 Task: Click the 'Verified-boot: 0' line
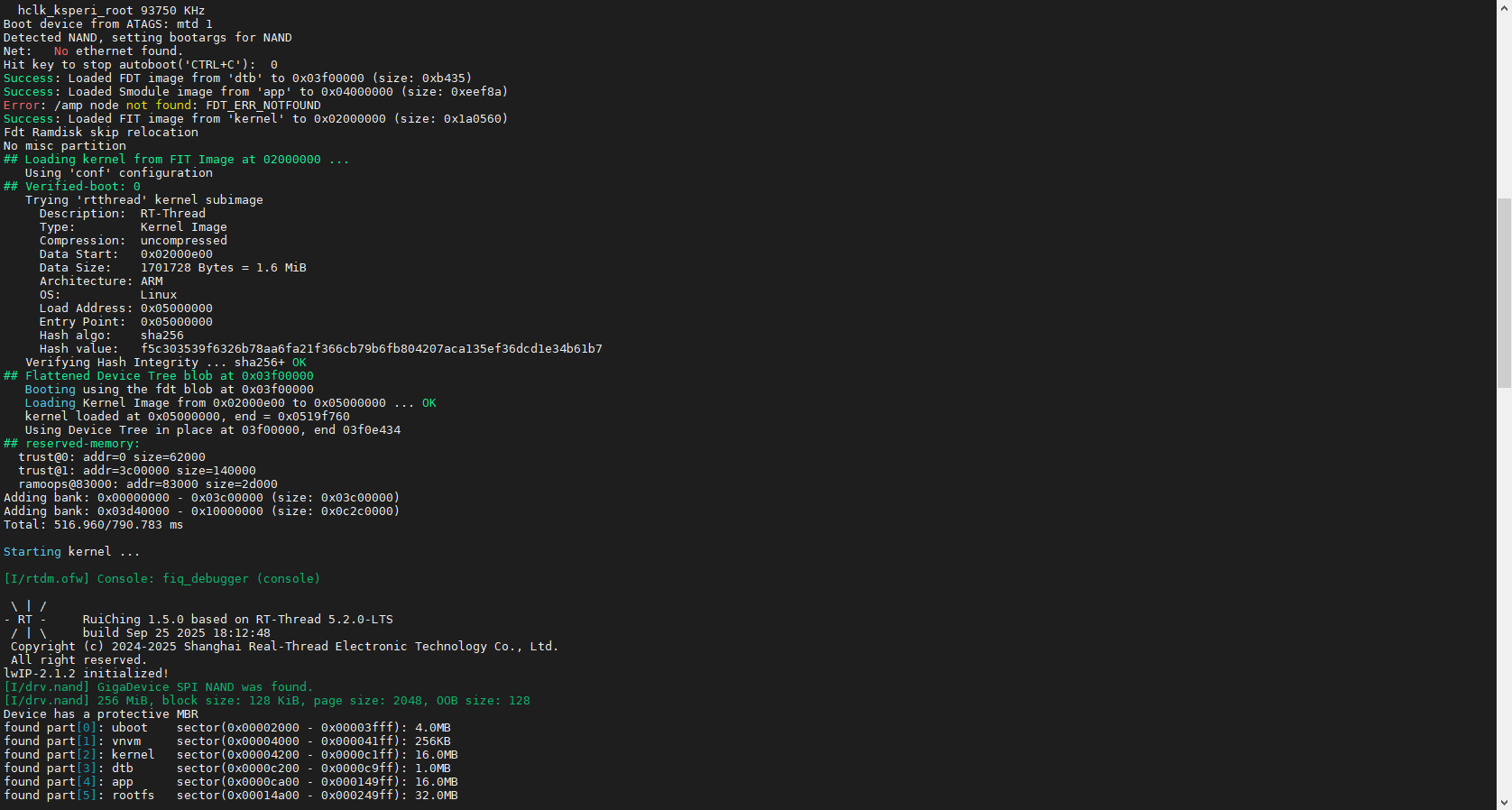tap(82, 187)
